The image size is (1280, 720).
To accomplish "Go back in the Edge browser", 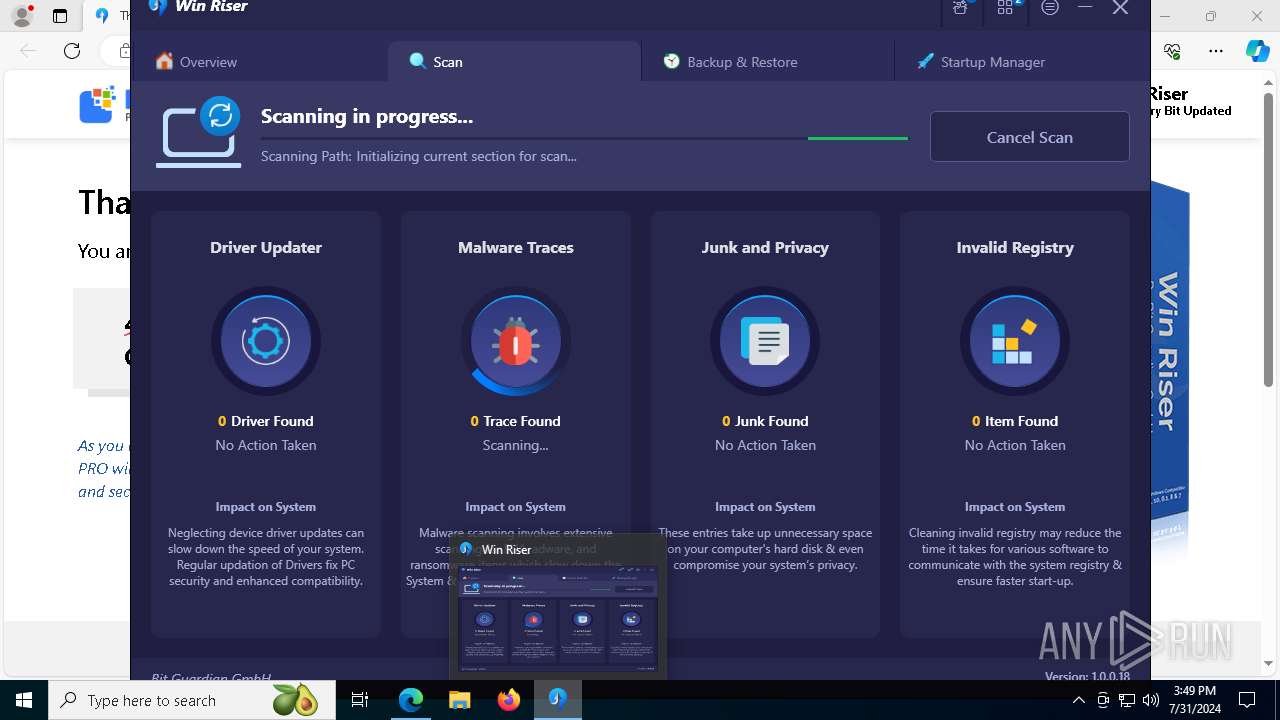I will (28, 51).
